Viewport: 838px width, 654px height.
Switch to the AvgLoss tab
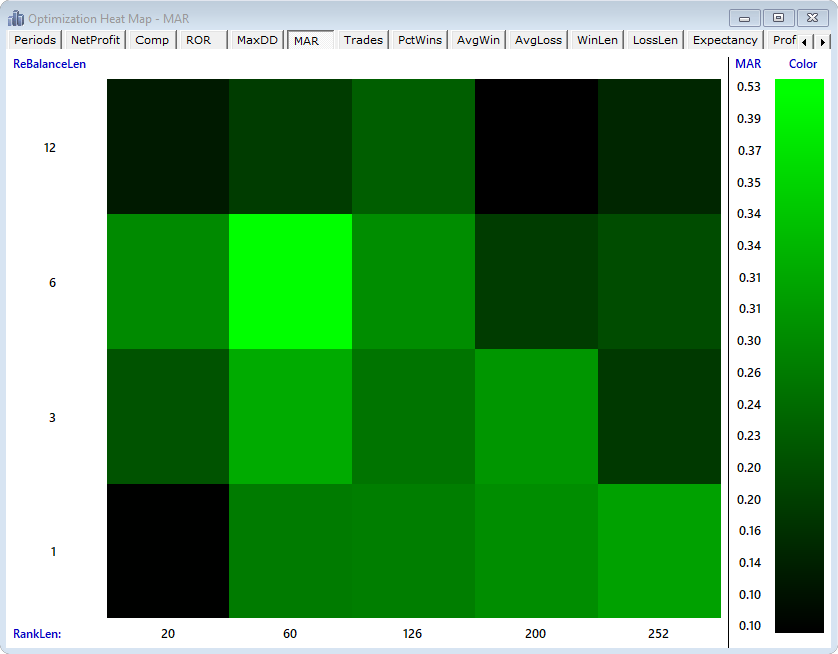[x=538, y=40]
